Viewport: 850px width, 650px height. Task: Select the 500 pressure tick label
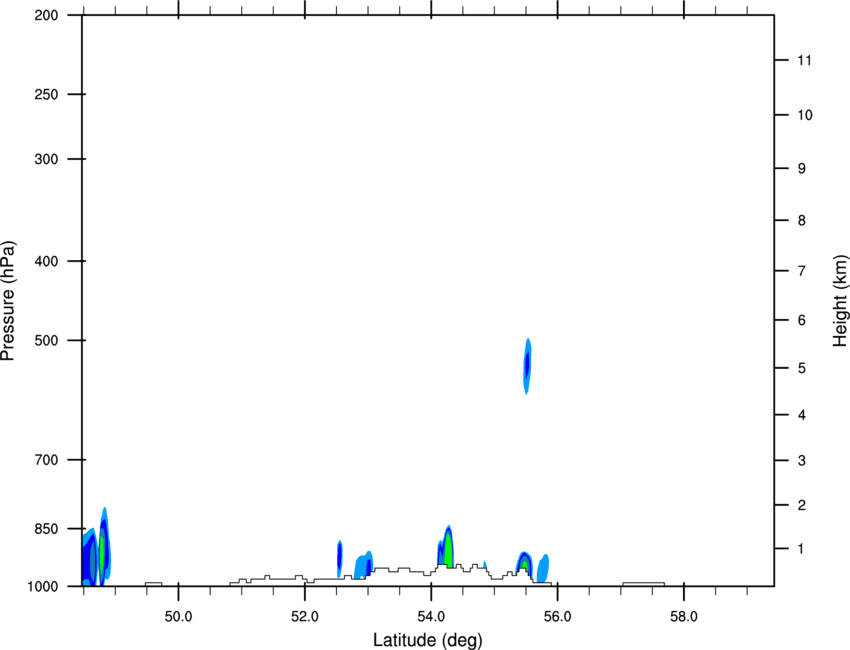coord(46,340)
